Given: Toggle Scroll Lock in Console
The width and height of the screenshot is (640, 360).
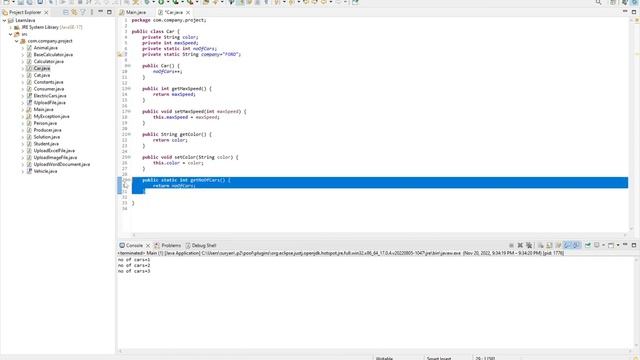Looking at the screenshot, I should [x=549, y=245].
